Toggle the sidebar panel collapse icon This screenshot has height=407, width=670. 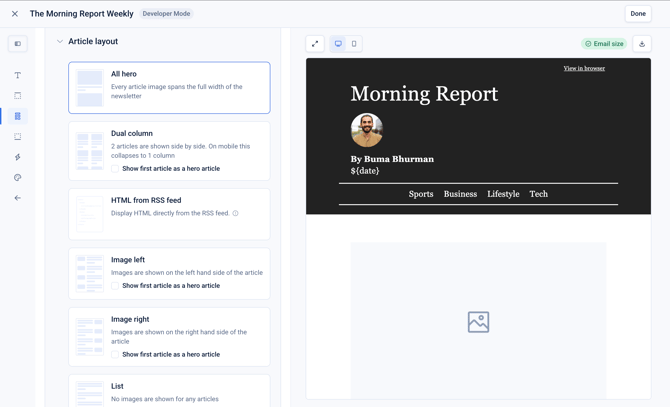coord(18,44)
